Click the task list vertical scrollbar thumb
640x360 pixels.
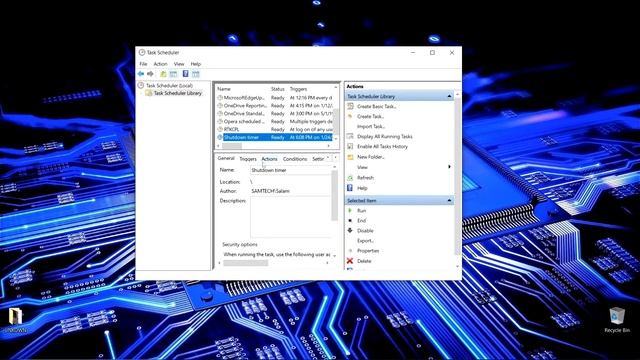[x=336, y=121]
